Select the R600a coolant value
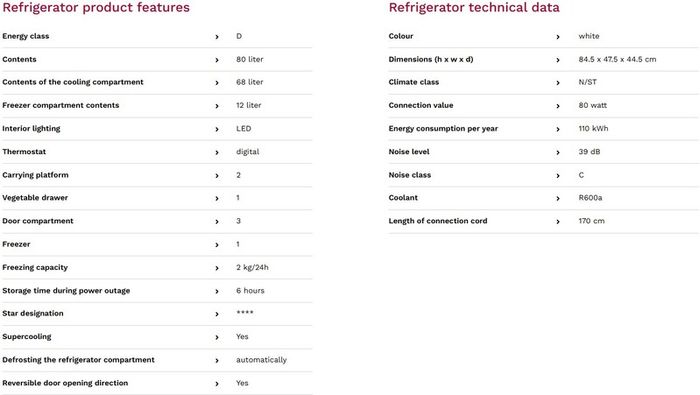Image resolution: width=700 pixels, height=395 pixels. point(590,198)
